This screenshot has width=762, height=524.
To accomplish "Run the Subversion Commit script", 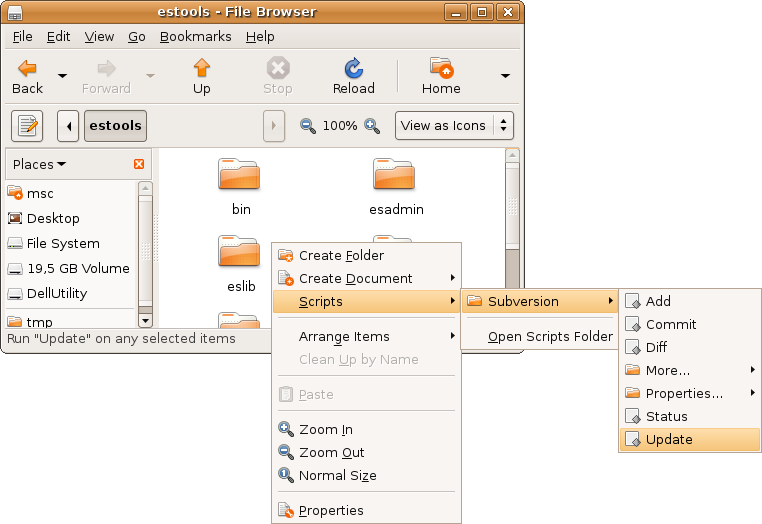I will 690,324.
